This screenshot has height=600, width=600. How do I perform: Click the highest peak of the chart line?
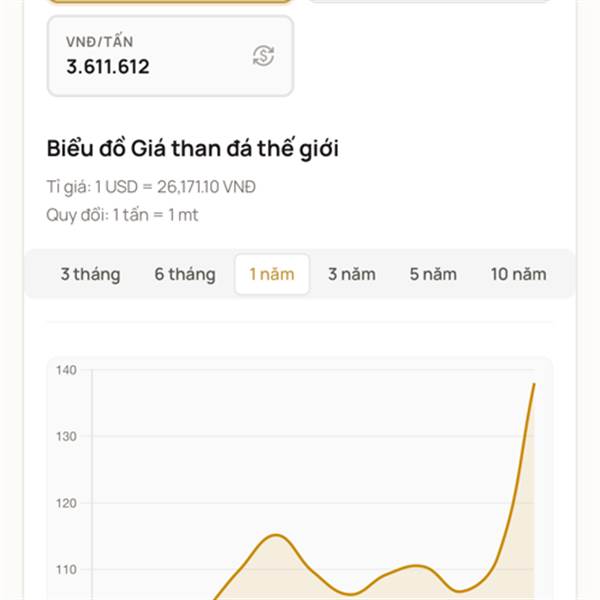pyautogui.click(x=534, y=384)
